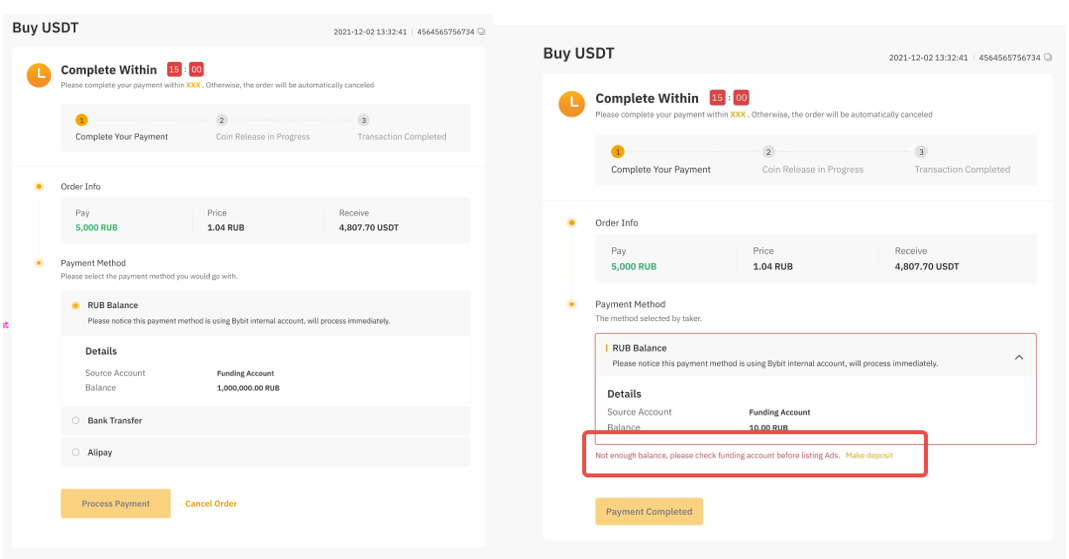This screenshot has width=1069, height=559.
Task: Click Transaction Completed step in right panel
Action: tap(961, 170)
